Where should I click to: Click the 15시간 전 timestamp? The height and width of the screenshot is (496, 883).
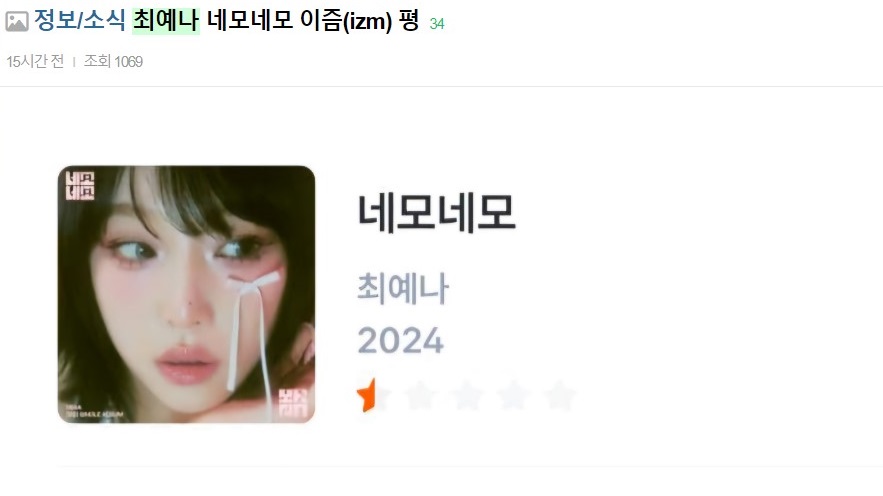35,61
